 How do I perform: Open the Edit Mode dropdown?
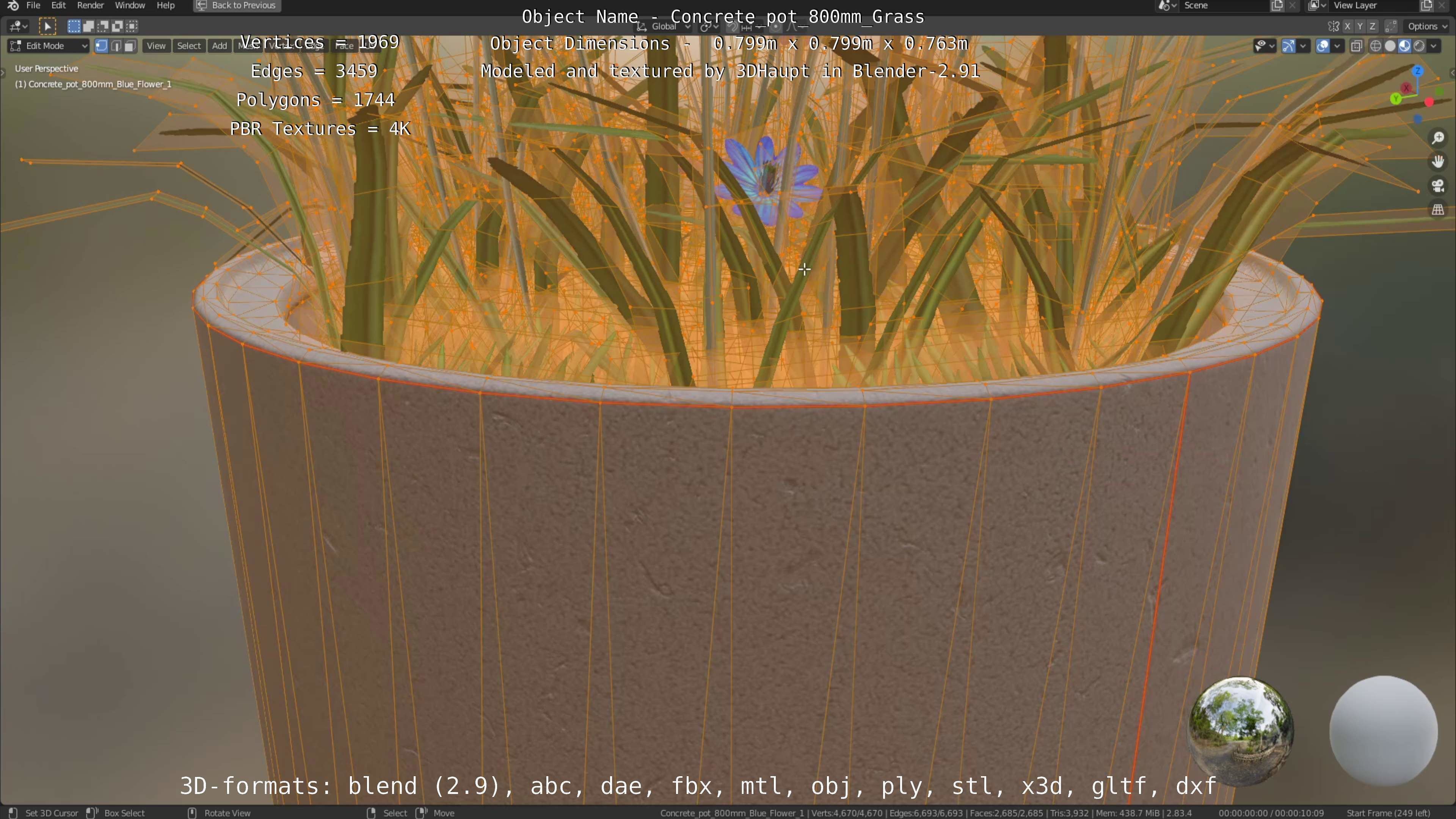49,46
